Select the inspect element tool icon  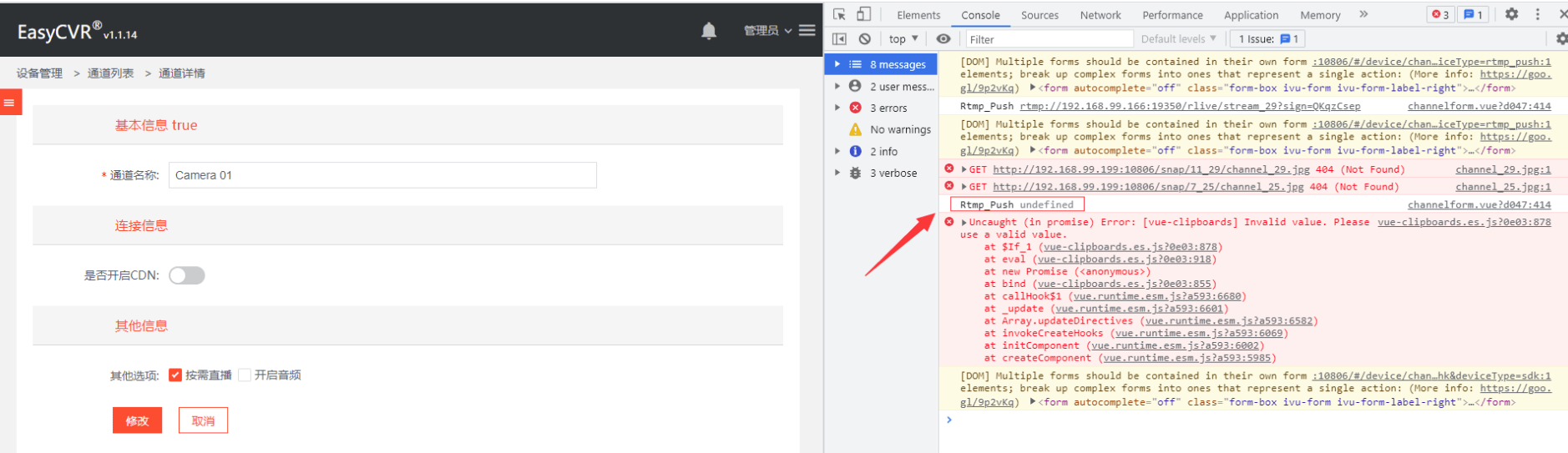coord(839,14)
